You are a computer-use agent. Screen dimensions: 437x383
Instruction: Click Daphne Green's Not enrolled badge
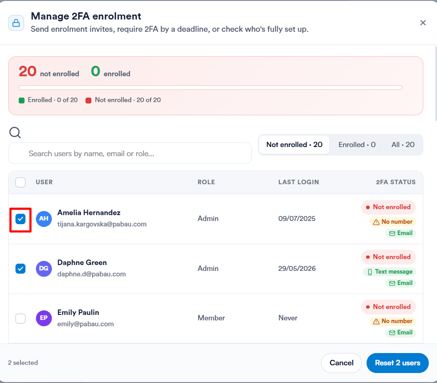[x=388, y=257]
